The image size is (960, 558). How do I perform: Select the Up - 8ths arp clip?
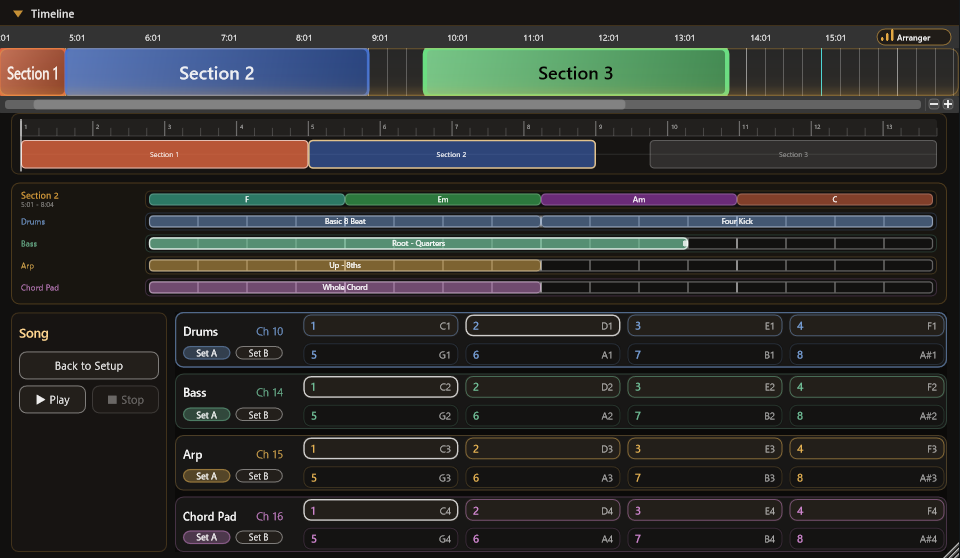pyautogui.click(x=345, y=265)
